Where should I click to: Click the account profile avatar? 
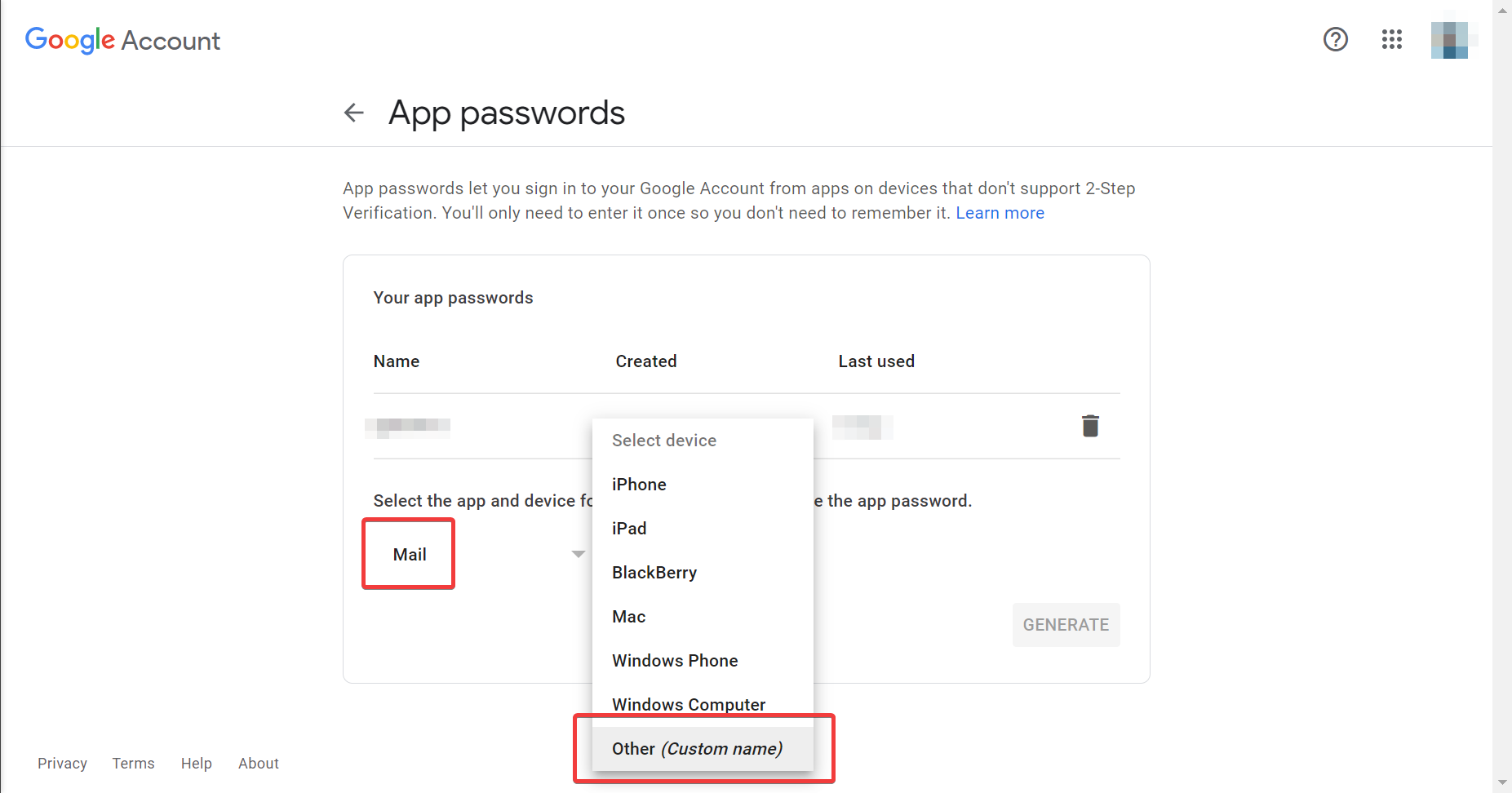(x=1449, y=40)
